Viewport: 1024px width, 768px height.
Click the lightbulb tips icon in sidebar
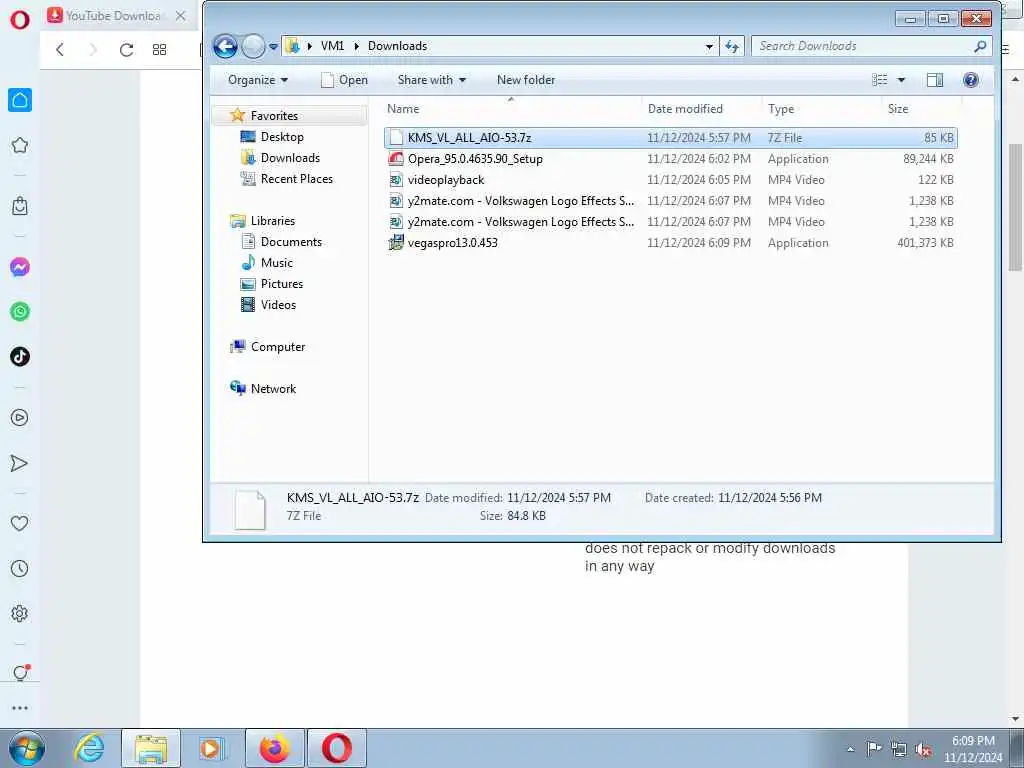(20, 673)
